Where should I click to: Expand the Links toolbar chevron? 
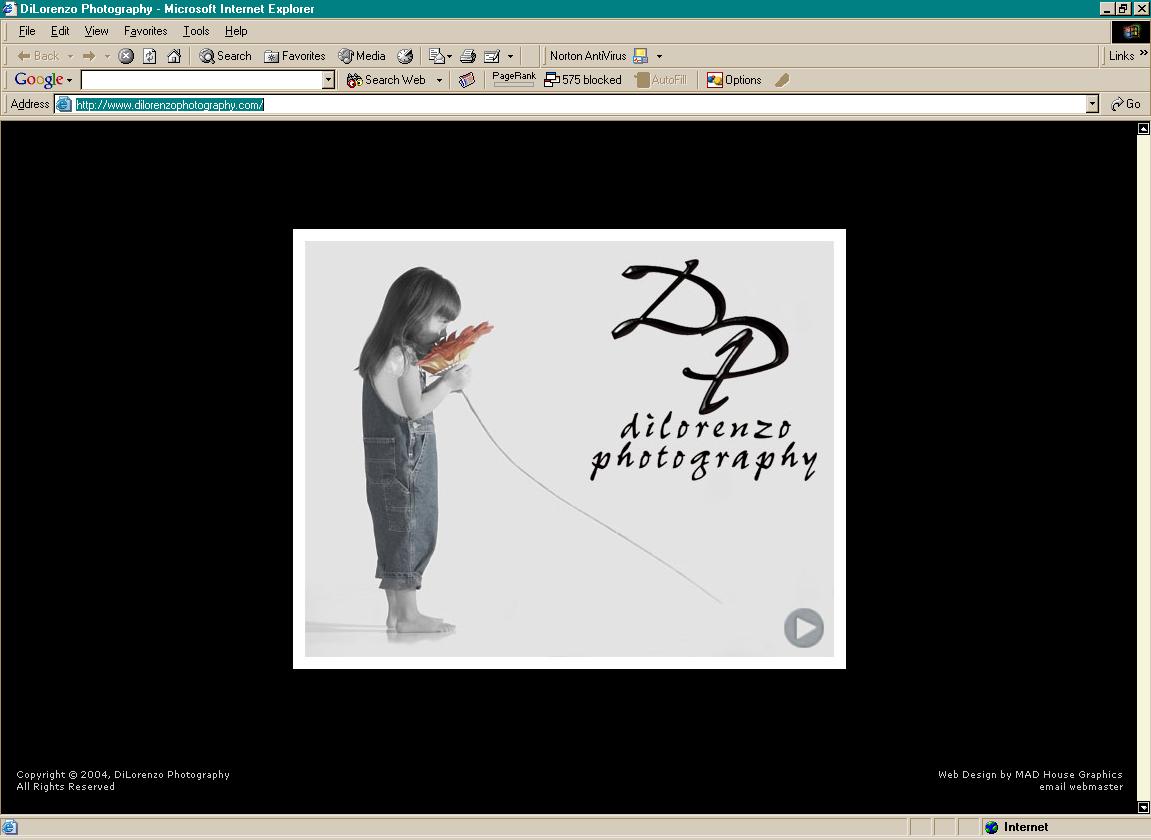pos(1143,52)
